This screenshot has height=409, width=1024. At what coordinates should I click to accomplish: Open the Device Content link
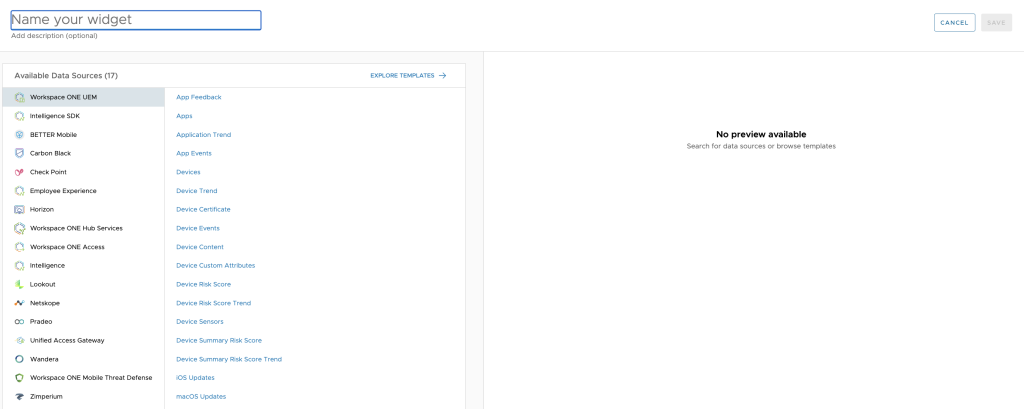tap(200, 247)
